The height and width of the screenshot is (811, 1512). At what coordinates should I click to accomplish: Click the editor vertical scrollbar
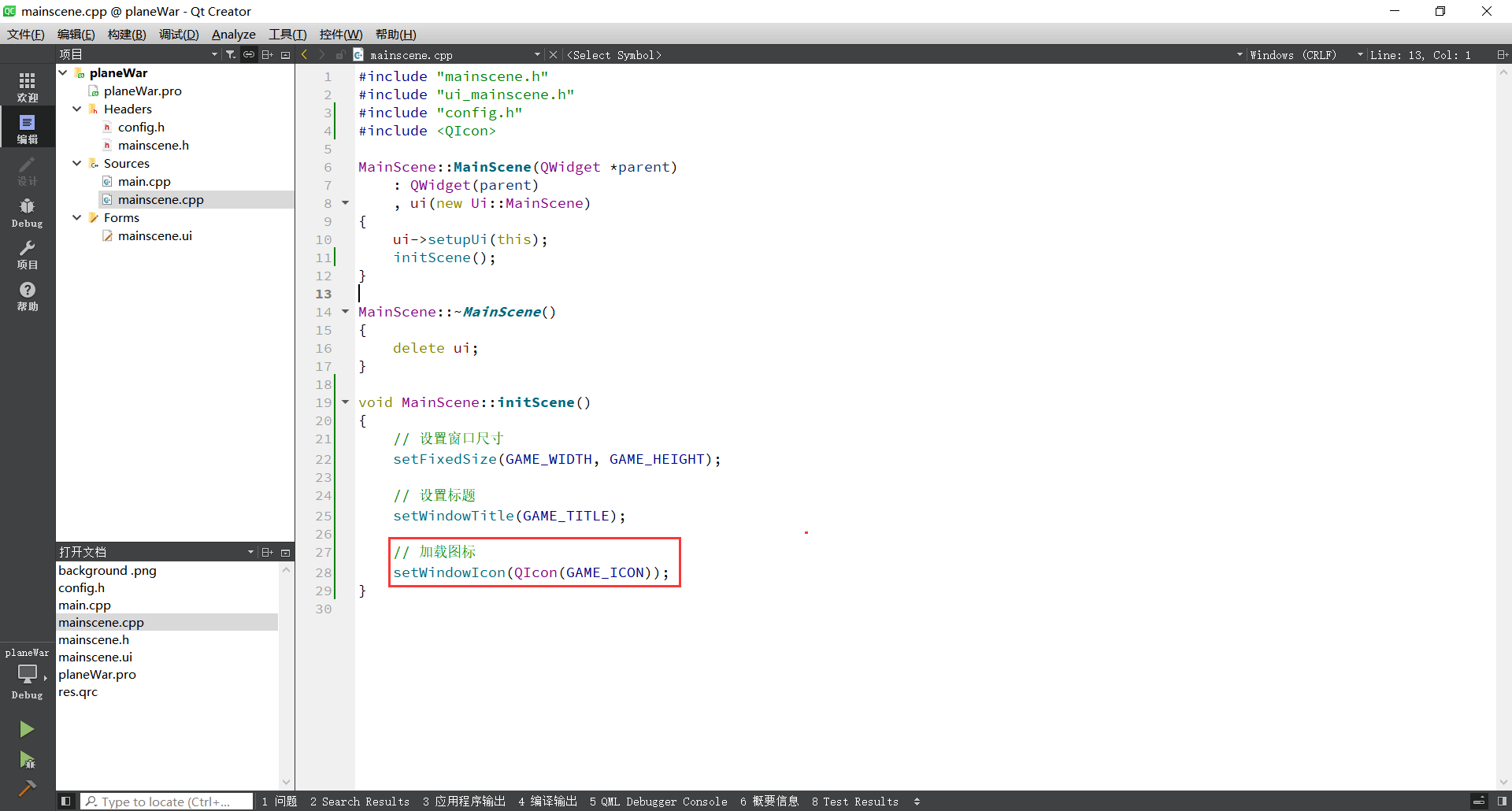pyautogui.click(x=1503, y=394)
